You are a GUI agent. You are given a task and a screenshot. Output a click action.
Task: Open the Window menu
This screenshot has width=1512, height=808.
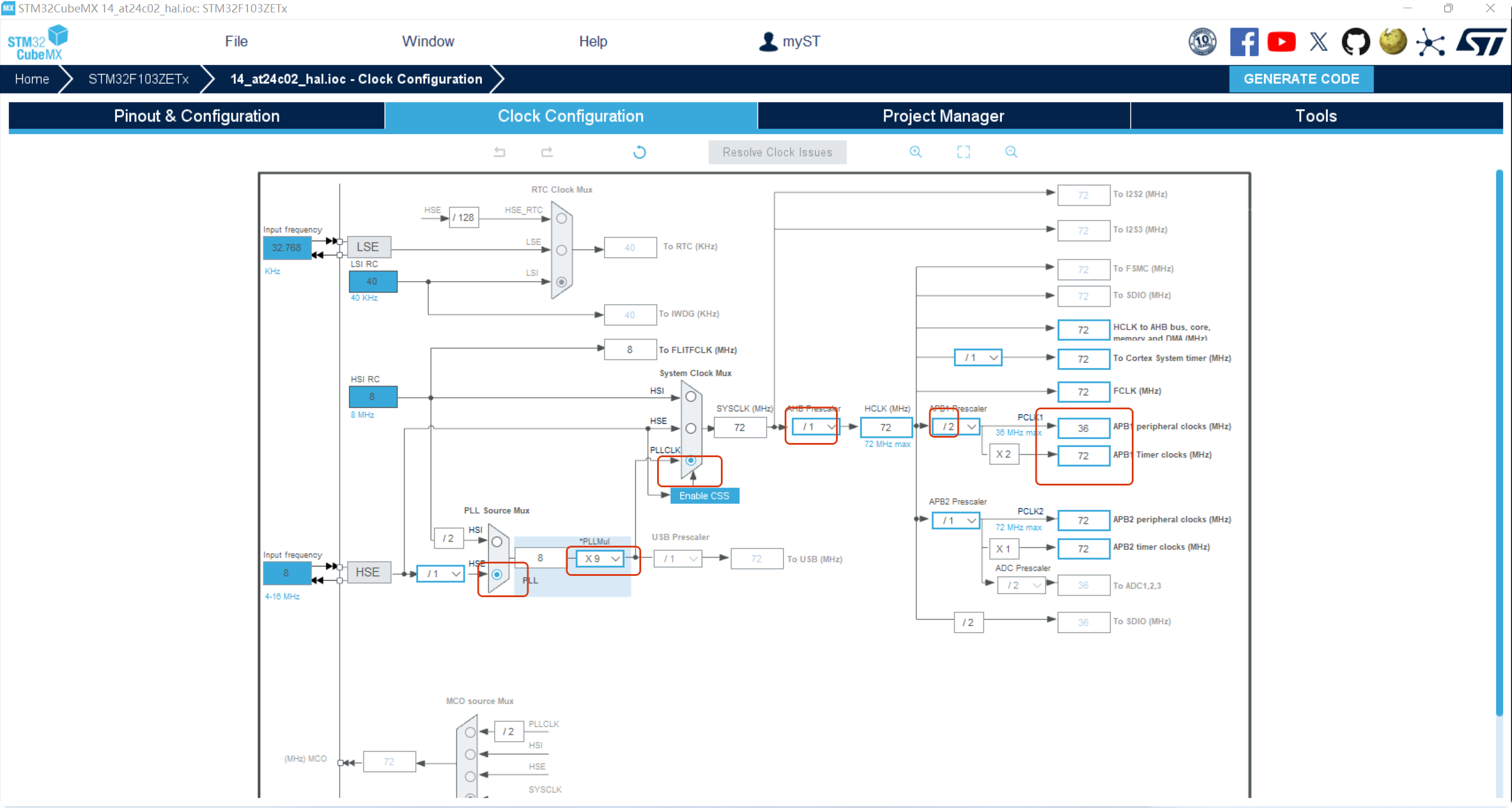point(428,41)
